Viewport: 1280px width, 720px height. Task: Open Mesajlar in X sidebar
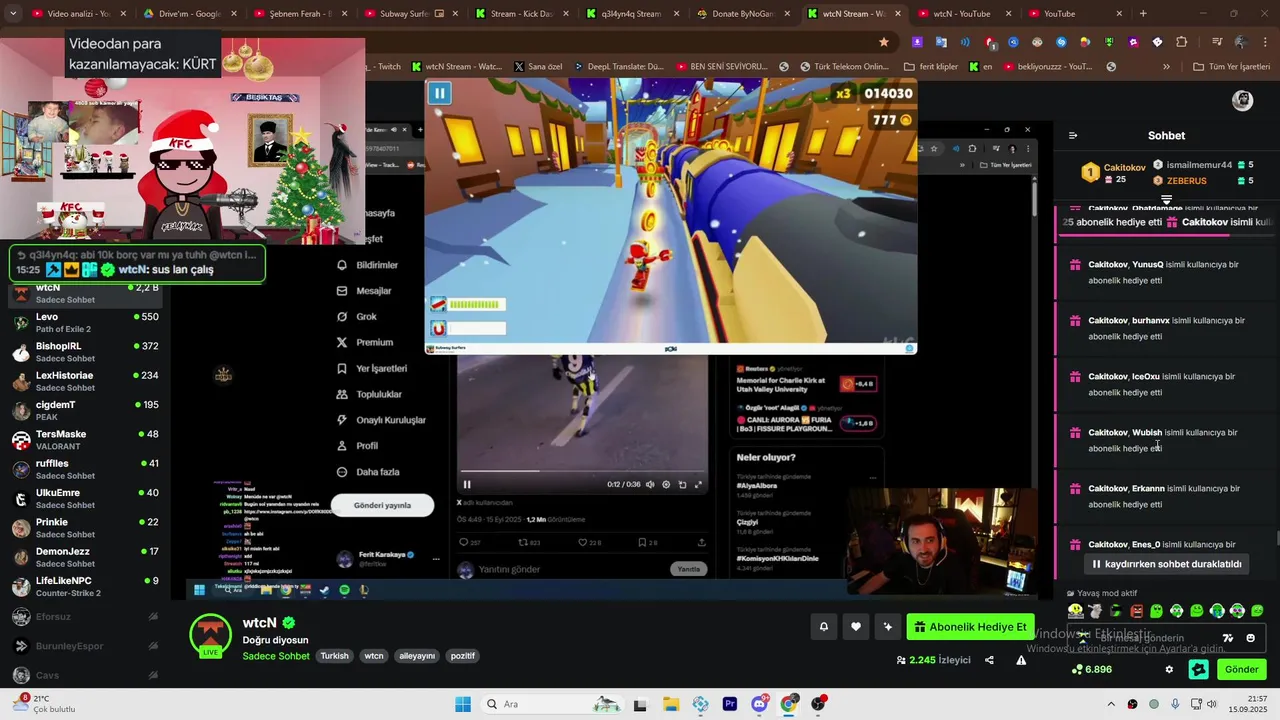click(x=364, y=291)
